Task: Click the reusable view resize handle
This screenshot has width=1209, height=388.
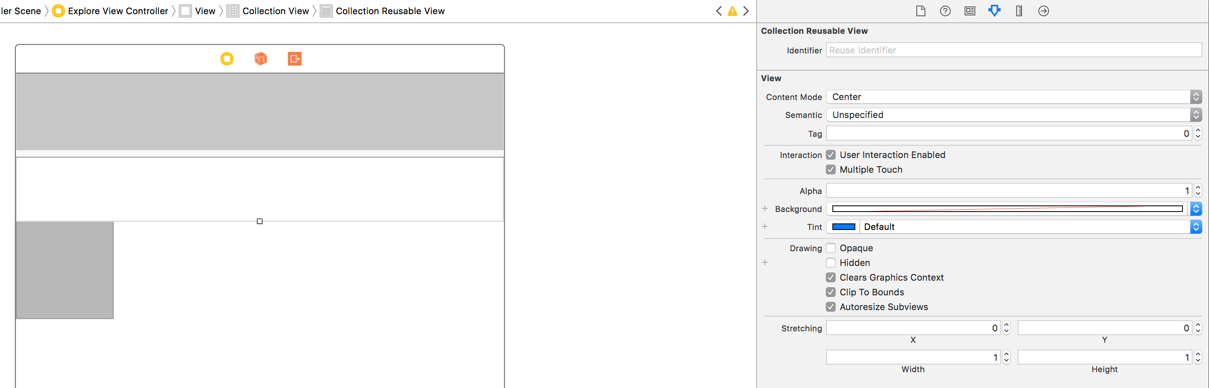Action: 260,221
